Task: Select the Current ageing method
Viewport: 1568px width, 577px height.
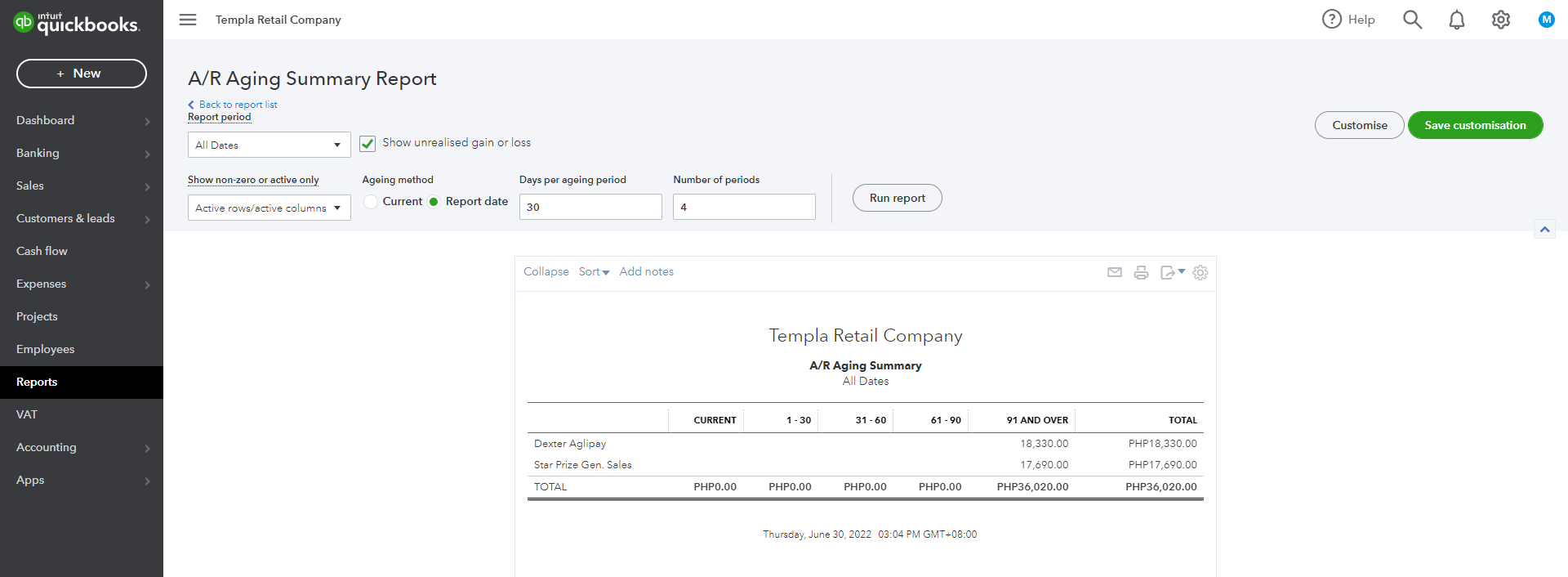Action: click(371, 201)
